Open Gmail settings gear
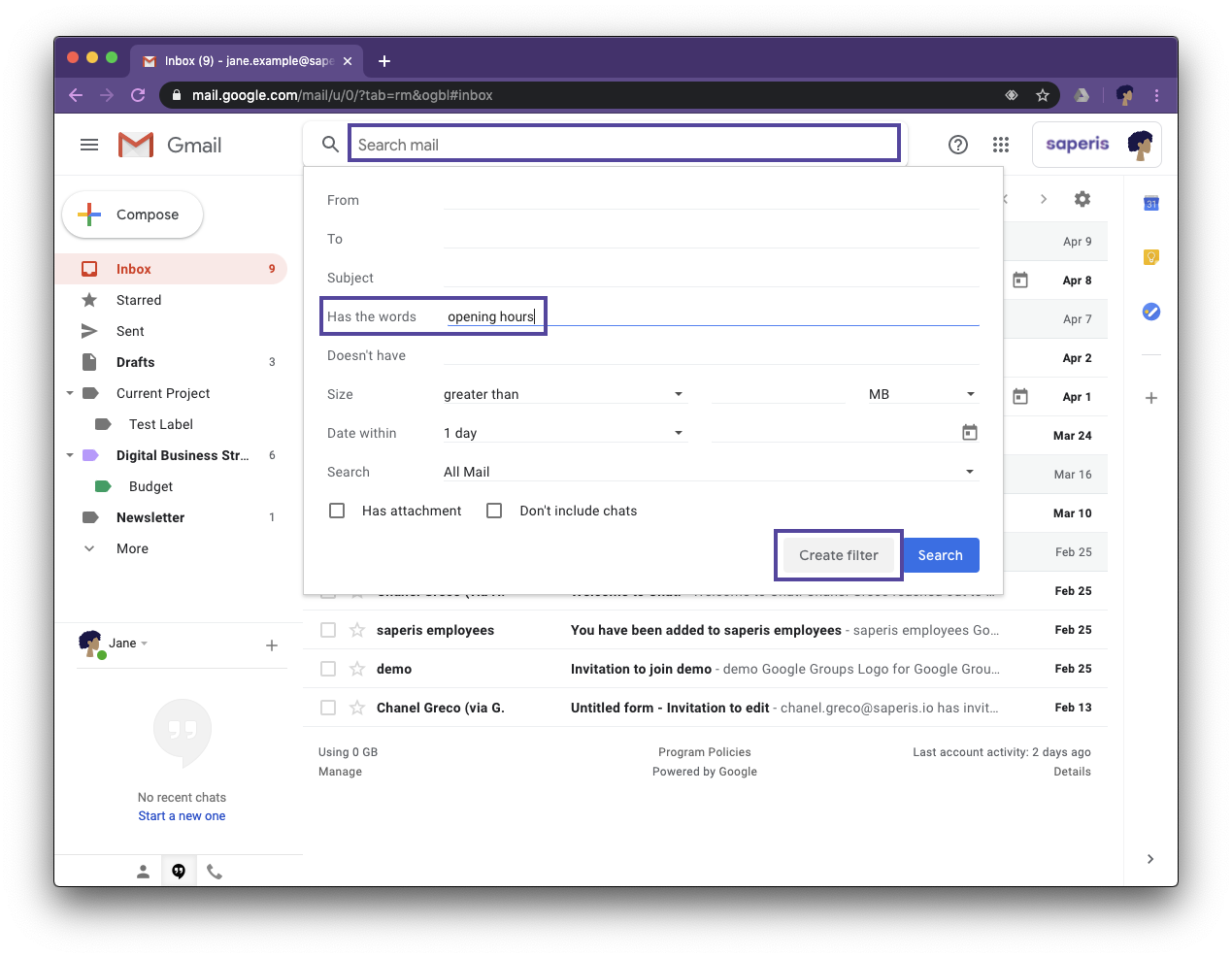 tap(1082, 199)
